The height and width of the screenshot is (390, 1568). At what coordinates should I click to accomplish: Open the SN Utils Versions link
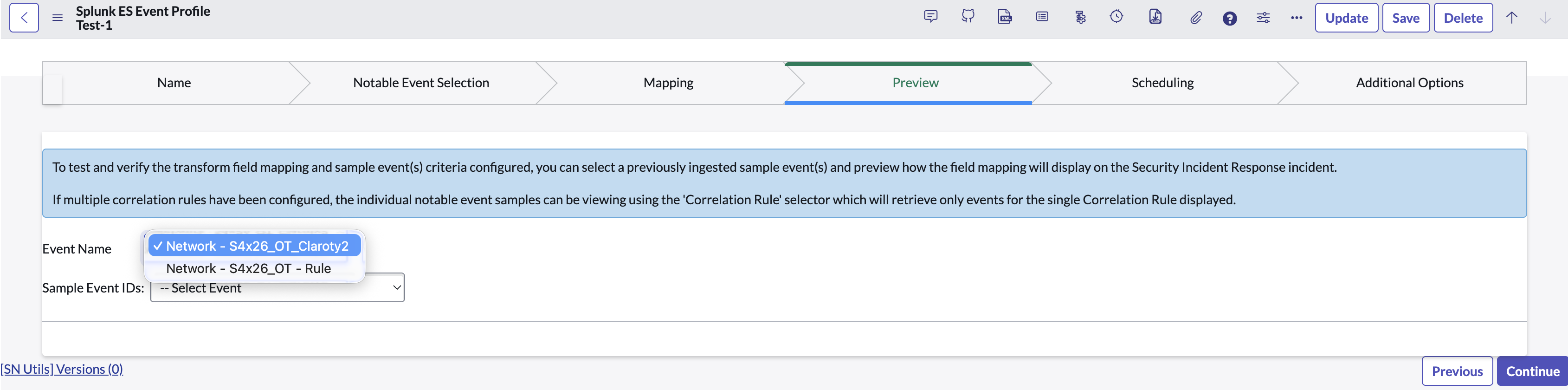[61, 369]
